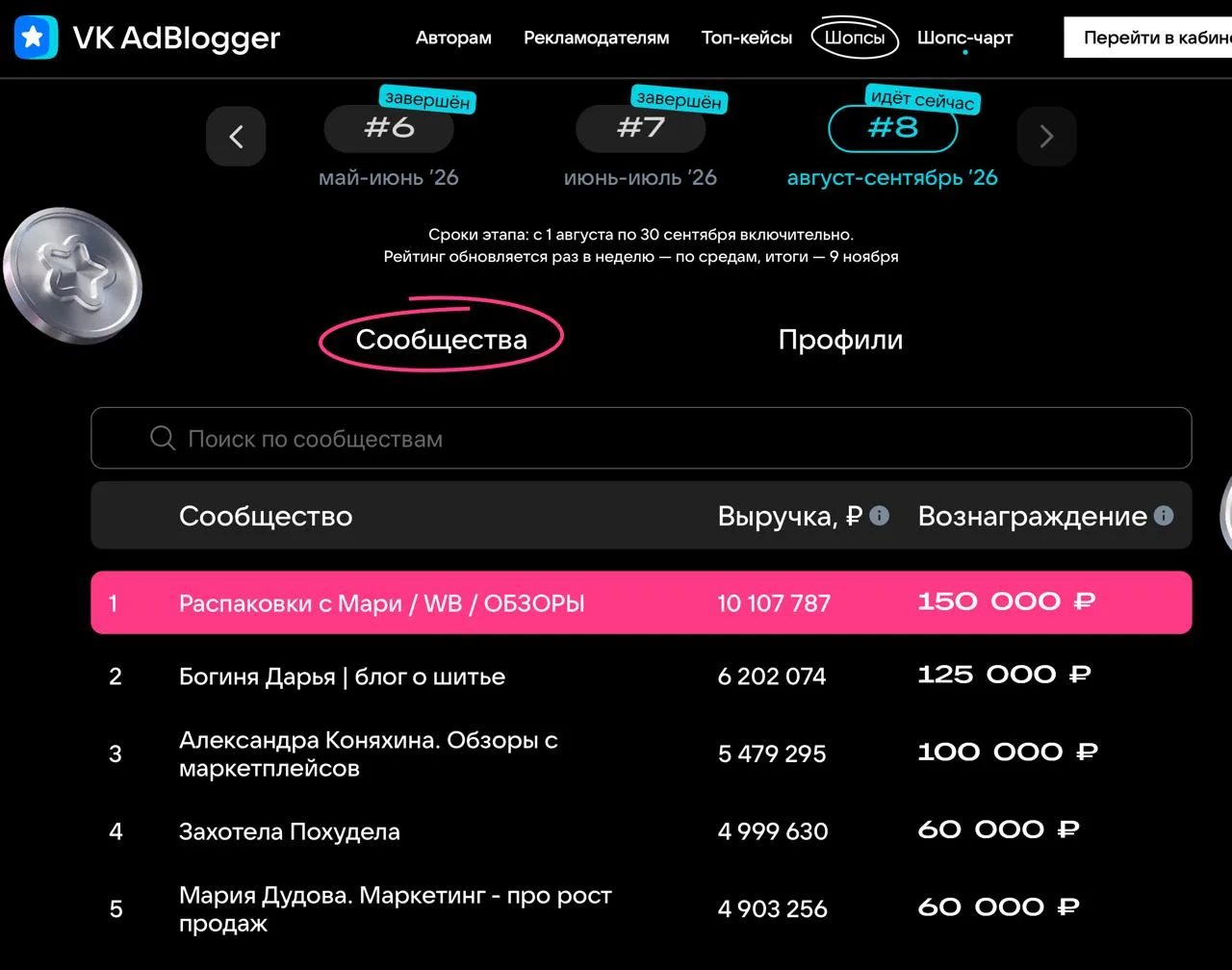Go to previous stage with left arrow
Viewport: 1232px width, 970px height.
pos(236,137)
